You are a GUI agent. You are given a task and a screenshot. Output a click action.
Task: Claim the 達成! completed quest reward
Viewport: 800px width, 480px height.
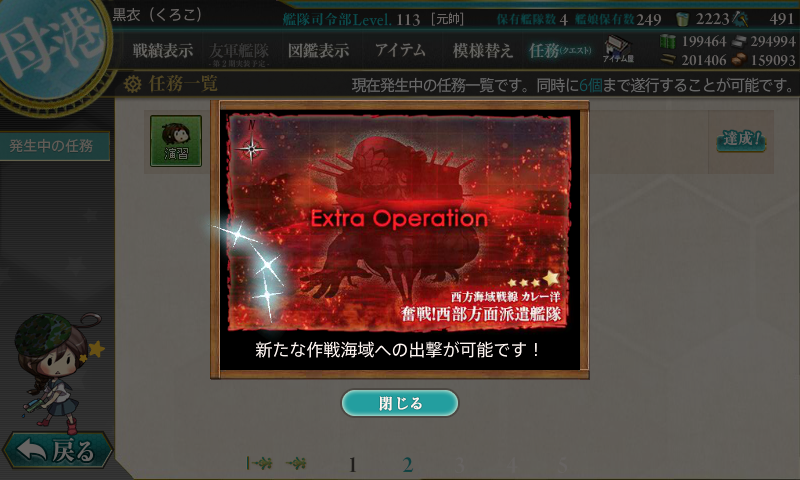[741, 140]
